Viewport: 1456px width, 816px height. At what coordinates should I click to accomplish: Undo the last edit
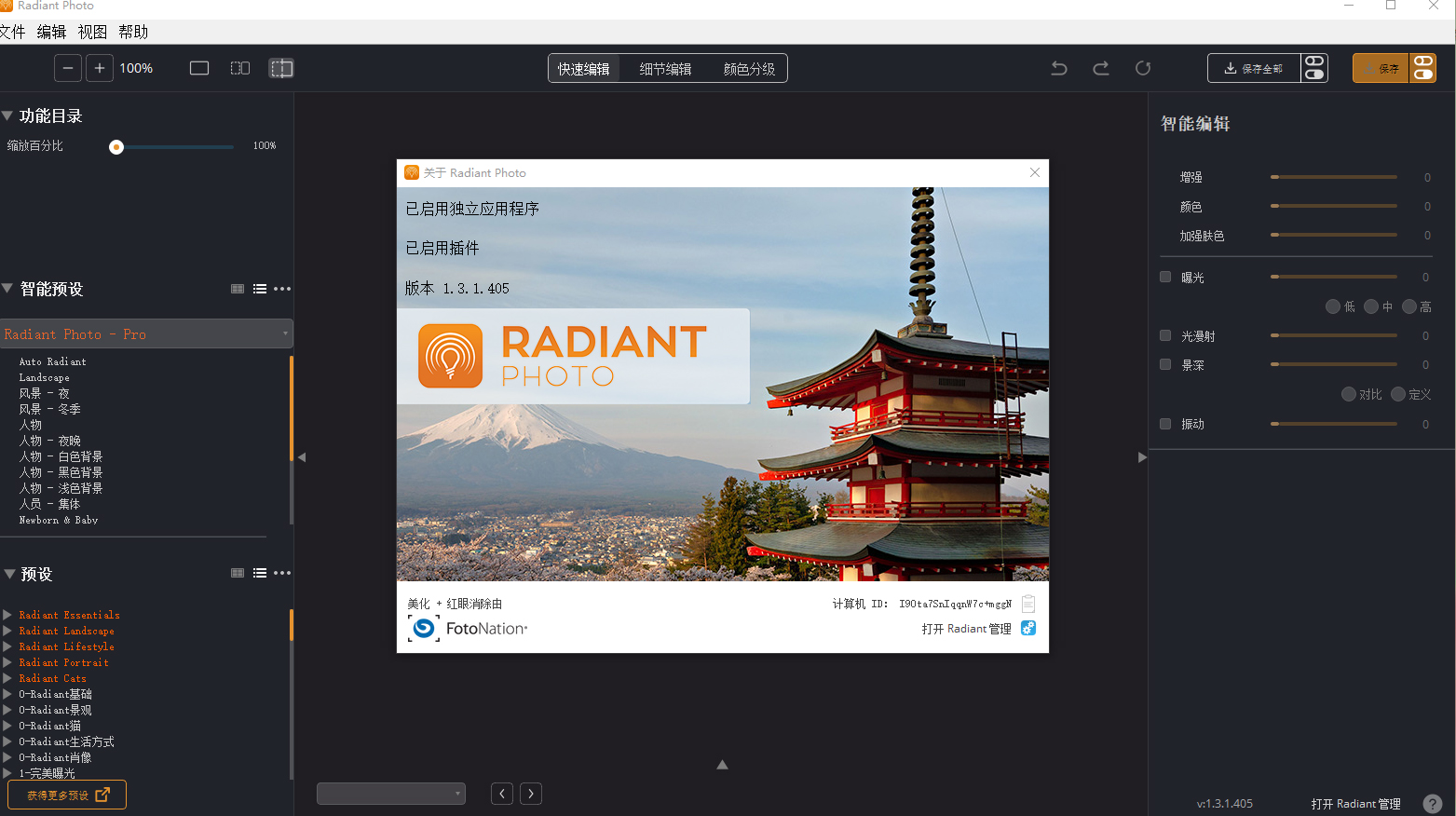click(1059, 68)
